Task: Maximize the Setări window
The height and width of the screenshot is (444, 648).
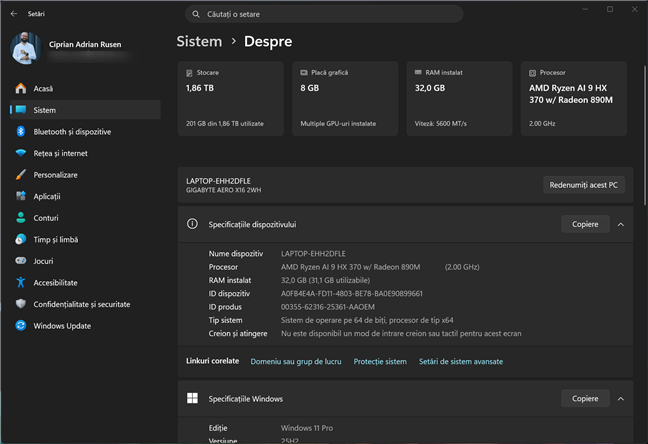Action: click(x=610, y=9)
